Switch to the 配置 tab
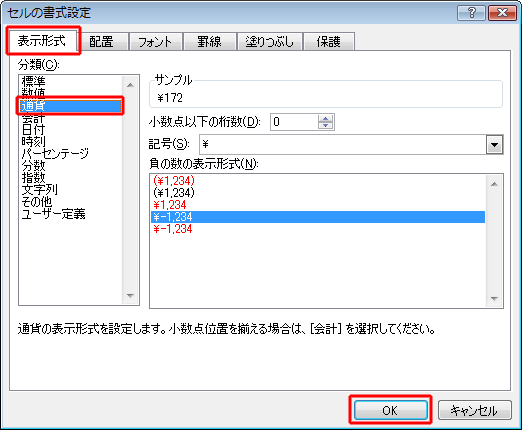Image resolution: width=522 pixels, height=430 pixels. 101,42
